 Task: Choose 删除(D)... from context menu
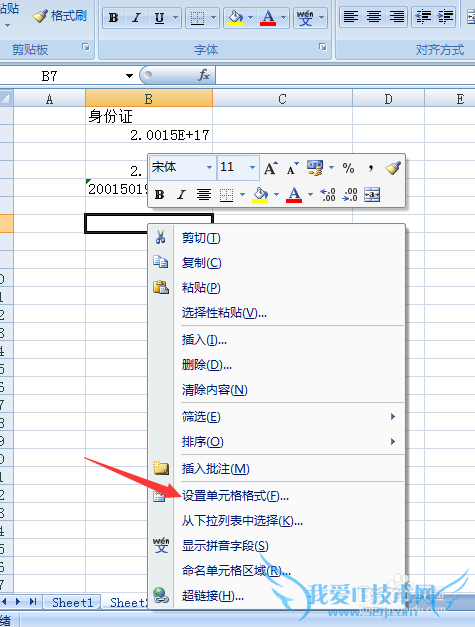pyautogui.click(x=277, y=365)
